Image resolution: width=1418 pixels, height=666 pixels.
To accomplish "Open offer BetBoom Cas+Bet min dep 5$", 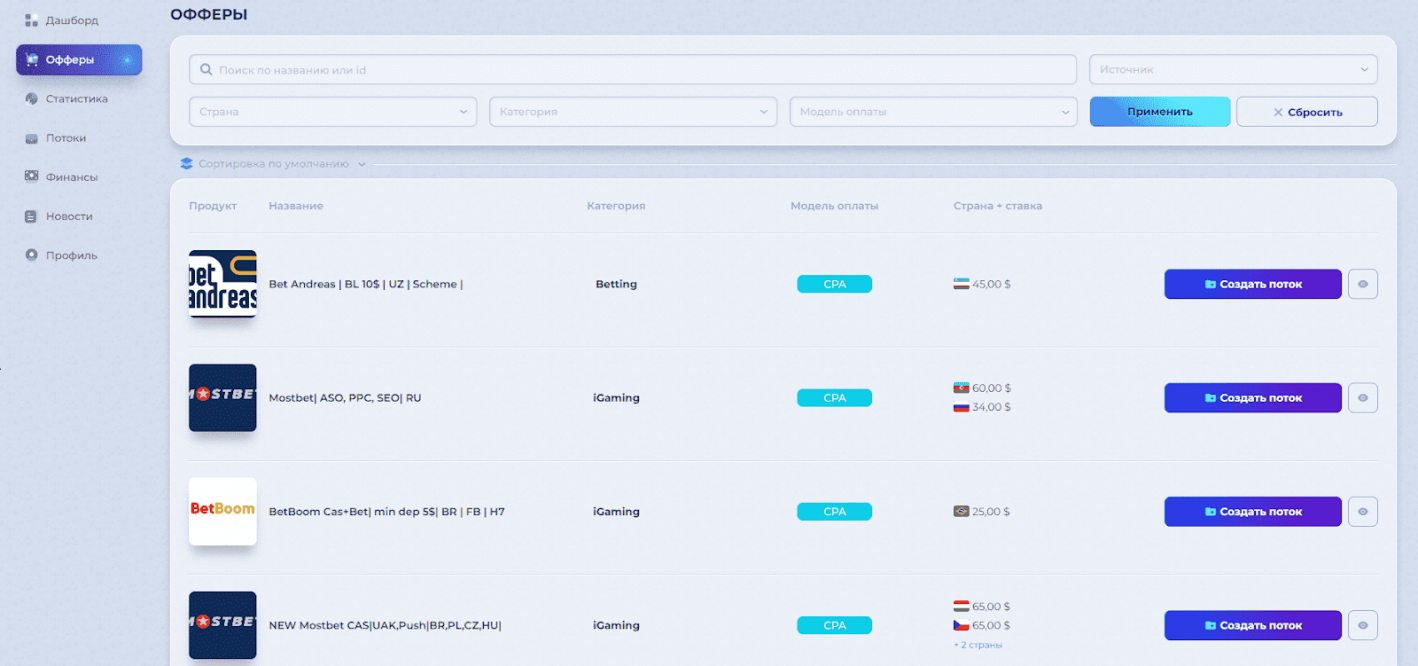I will (387, 511).
